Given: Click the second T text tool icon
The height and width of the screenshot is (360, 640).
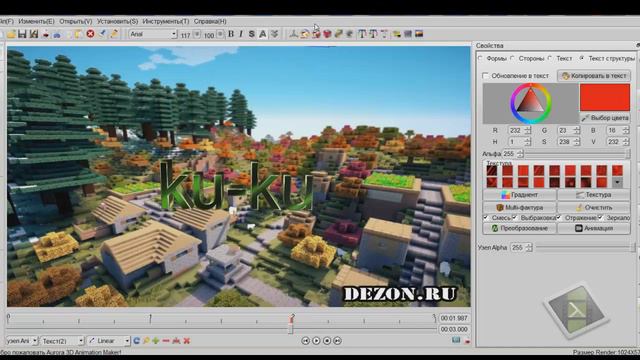Looking at the screenshot, I should [373, 34].
